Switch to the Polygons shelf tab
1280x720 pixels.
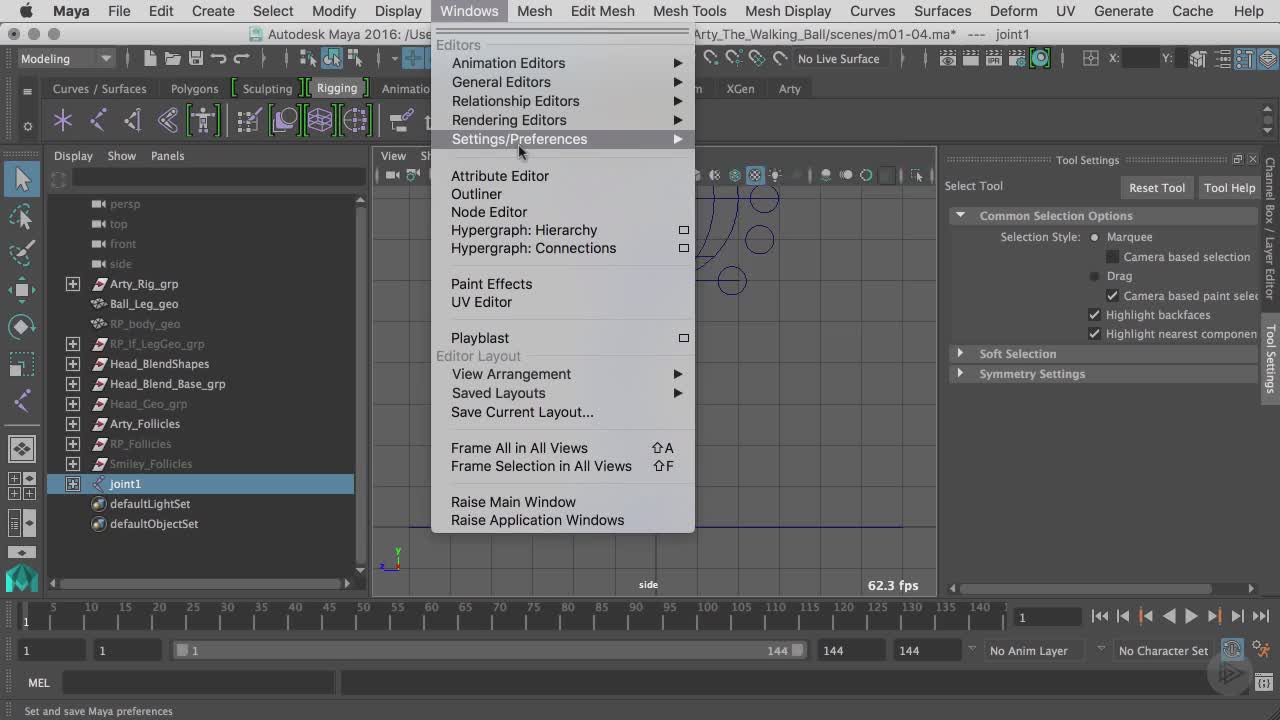[x=194, y=89]
